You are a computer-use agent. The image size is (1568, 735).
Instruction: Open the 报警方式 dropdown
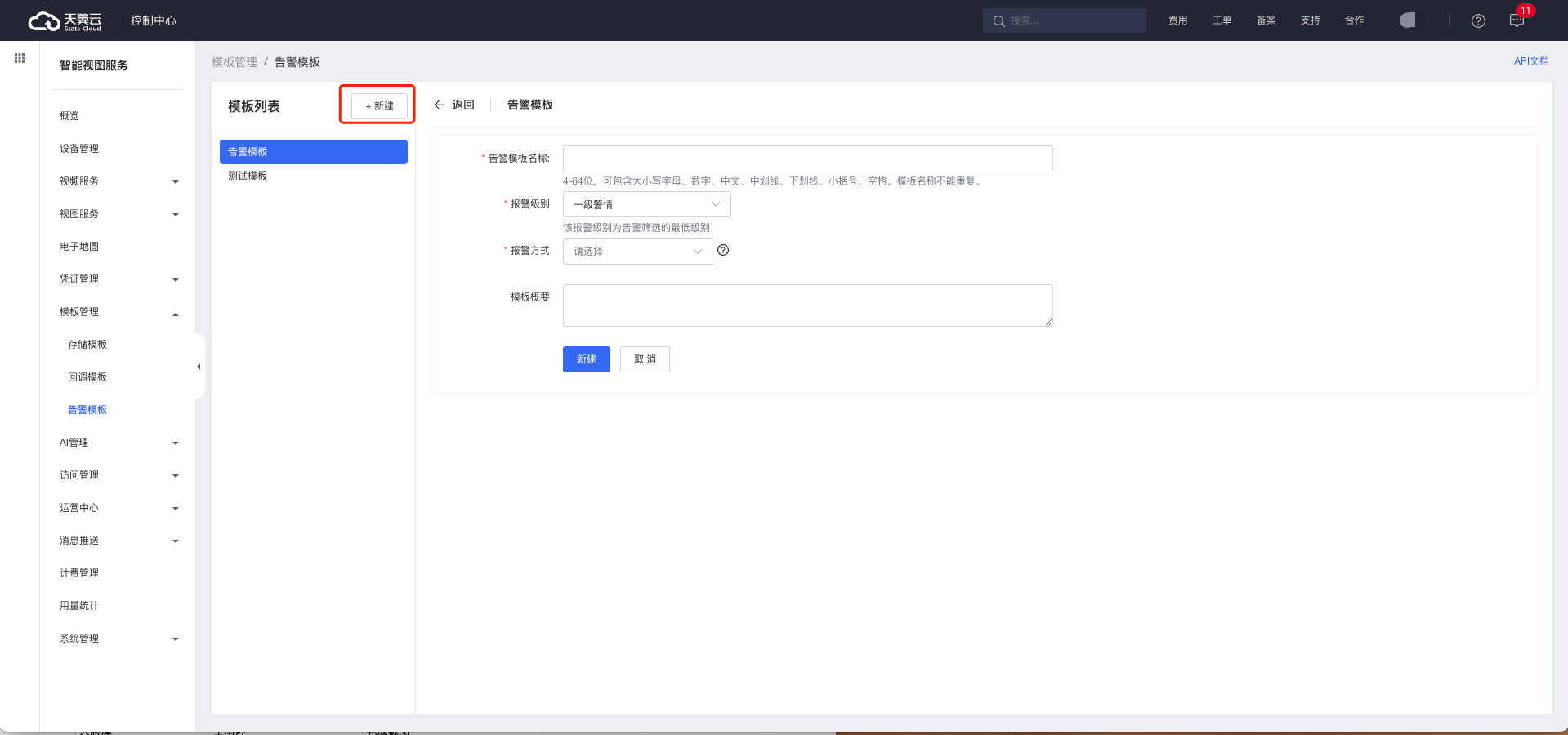click(x=637, y=252)
